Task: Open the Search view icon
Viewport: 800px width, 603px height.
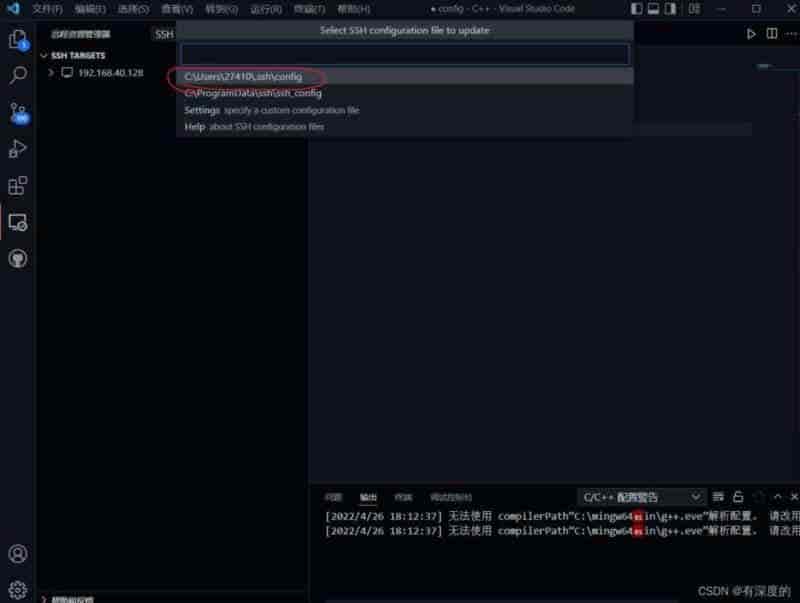Action: 17,75
